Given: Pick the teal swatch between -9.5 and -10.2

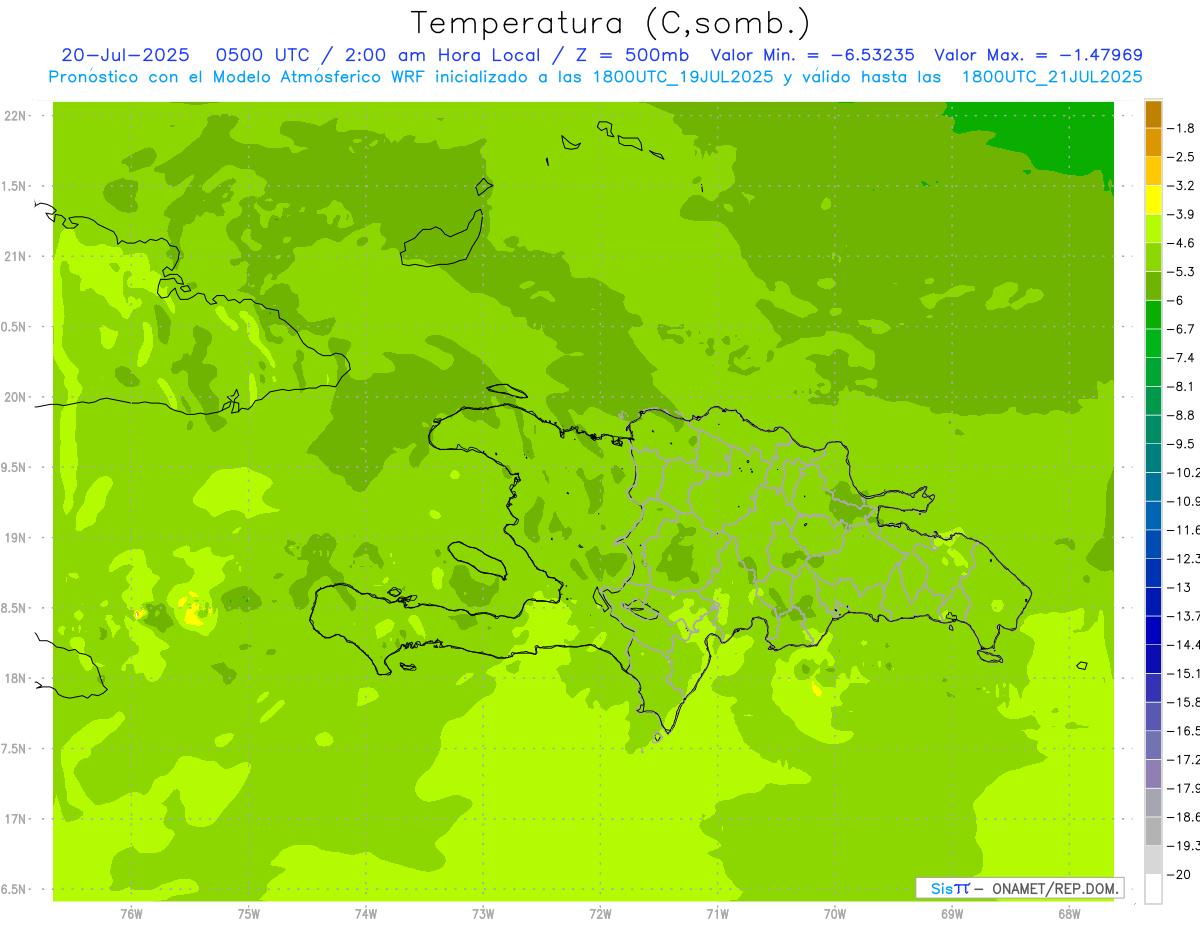Looking at the screenshot, I should coord(1153,458).
